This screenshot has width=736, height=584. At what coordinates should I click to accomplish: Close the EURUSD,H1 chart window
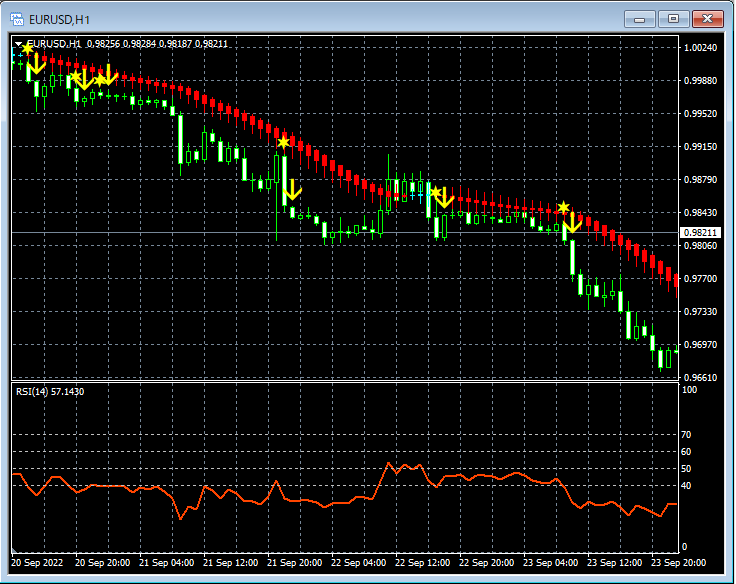(x=707, y=19)
